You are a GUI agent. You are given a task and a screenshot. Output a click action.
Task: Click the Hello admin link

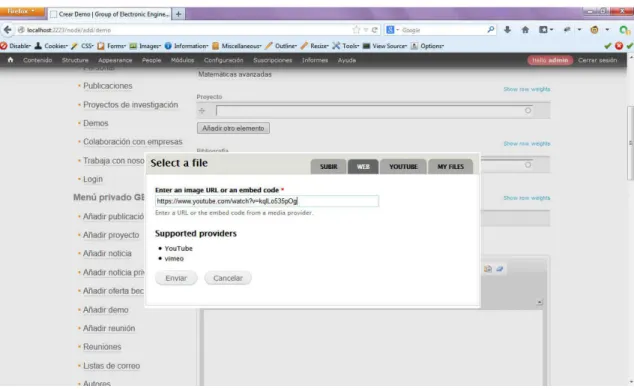point(550,60)
